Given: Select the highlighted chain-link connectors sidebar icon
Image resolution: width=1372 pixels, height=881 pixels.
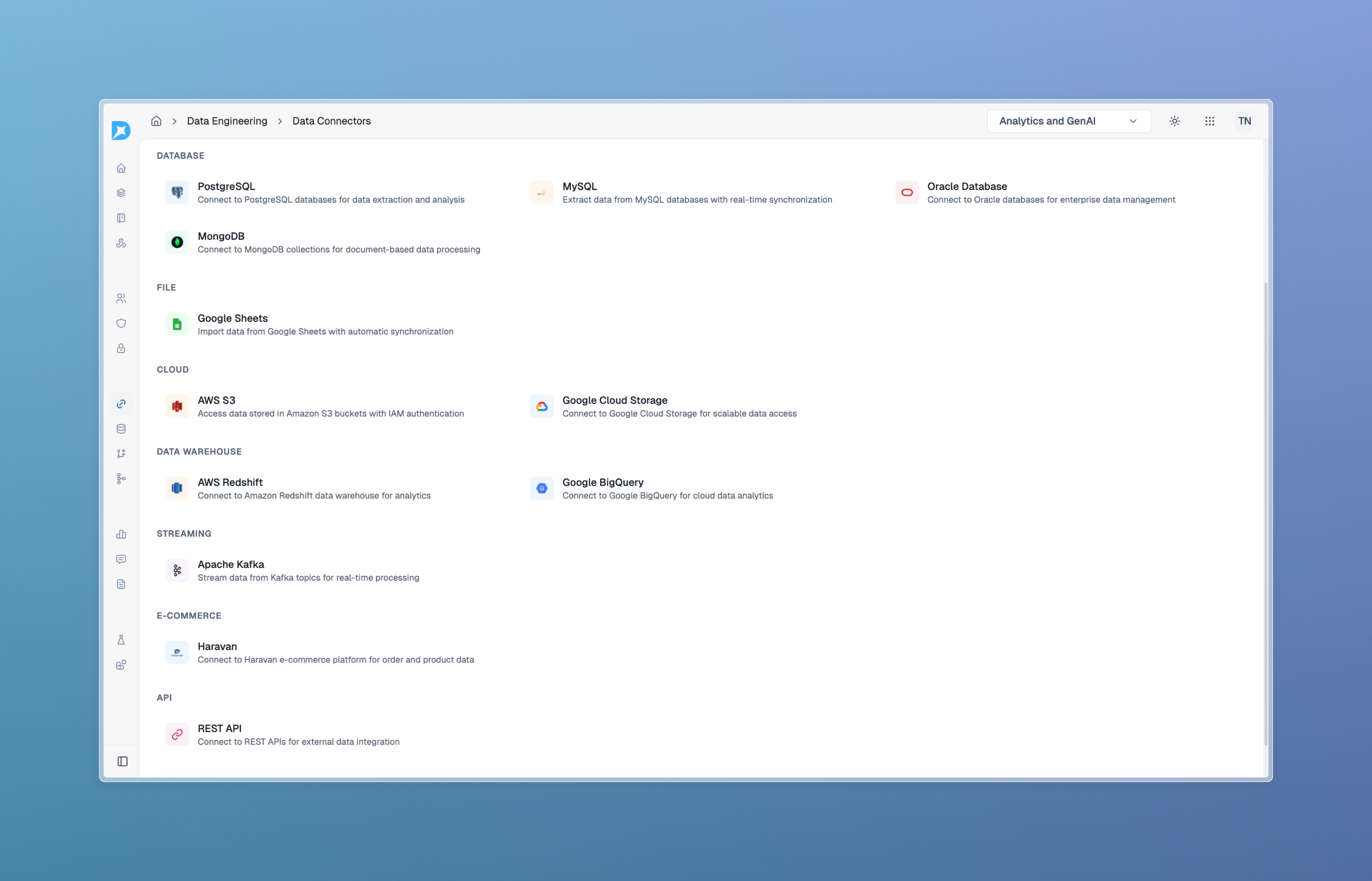Looking at the screenshot, I should [121, 404].
